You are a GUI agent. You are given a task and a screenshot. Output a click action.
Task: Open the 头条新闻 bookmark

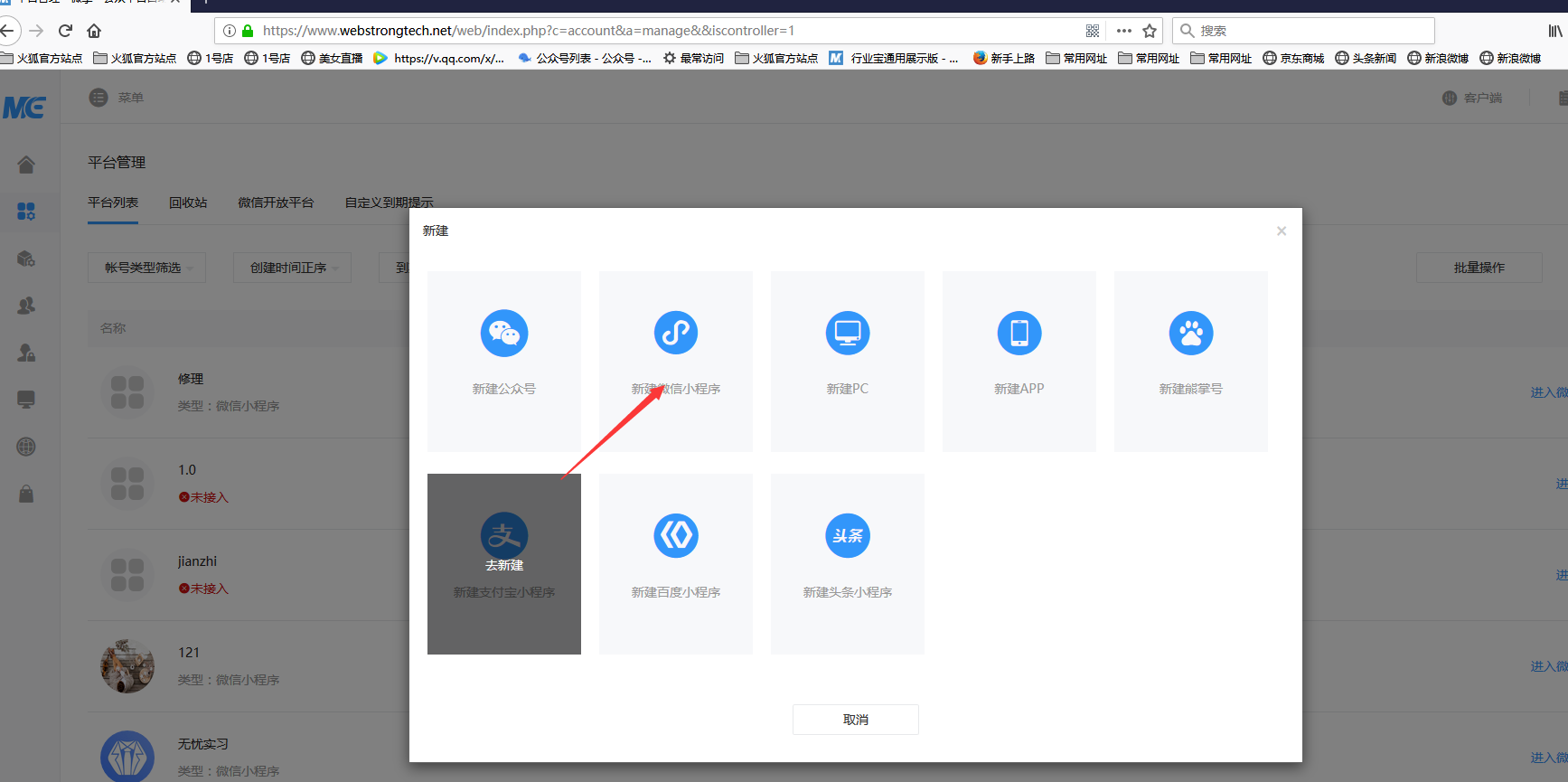(1366, 58)
